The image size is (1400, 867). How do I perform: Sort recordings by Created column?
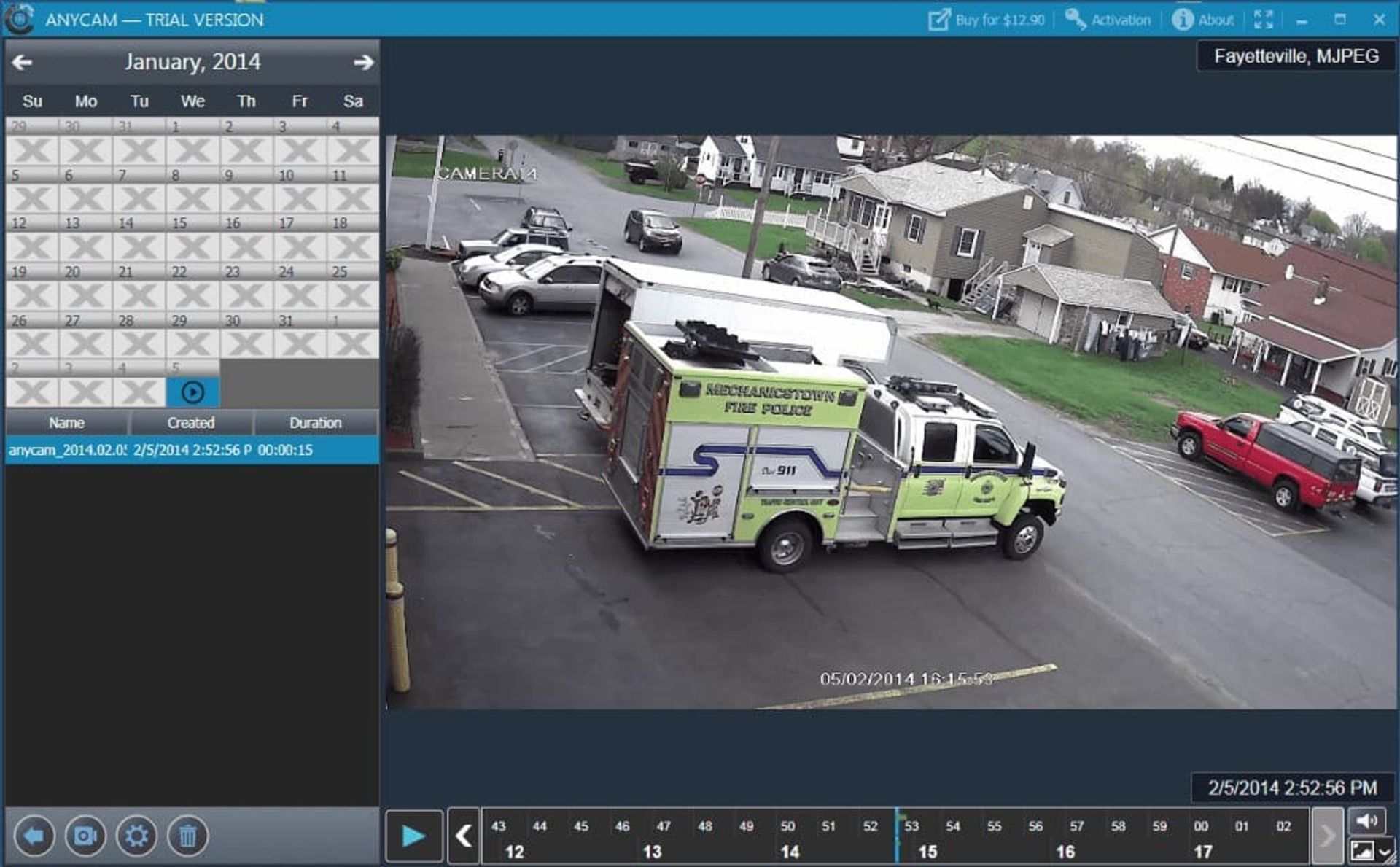191,423
